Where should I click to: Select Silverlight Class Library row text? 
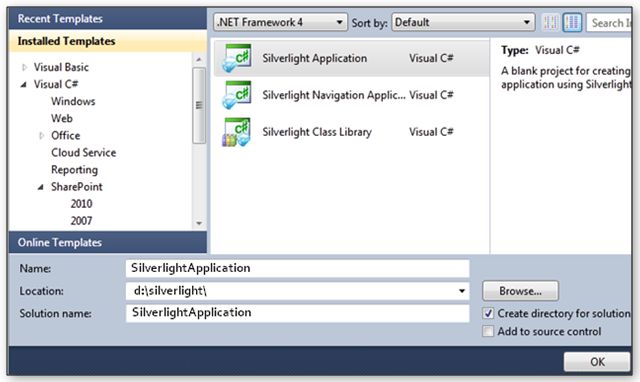pyautogui.click(x=317, y=132)
